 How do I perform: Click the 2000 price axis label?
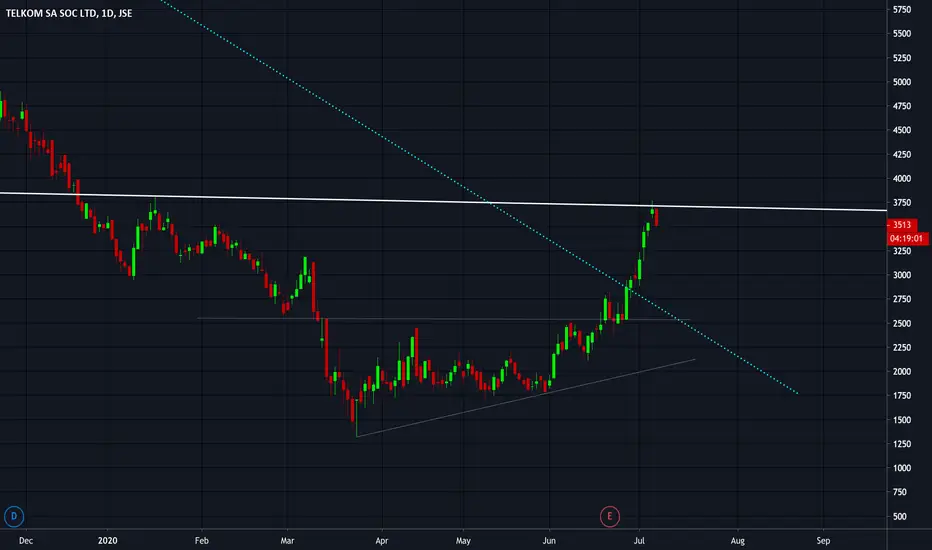902,372
